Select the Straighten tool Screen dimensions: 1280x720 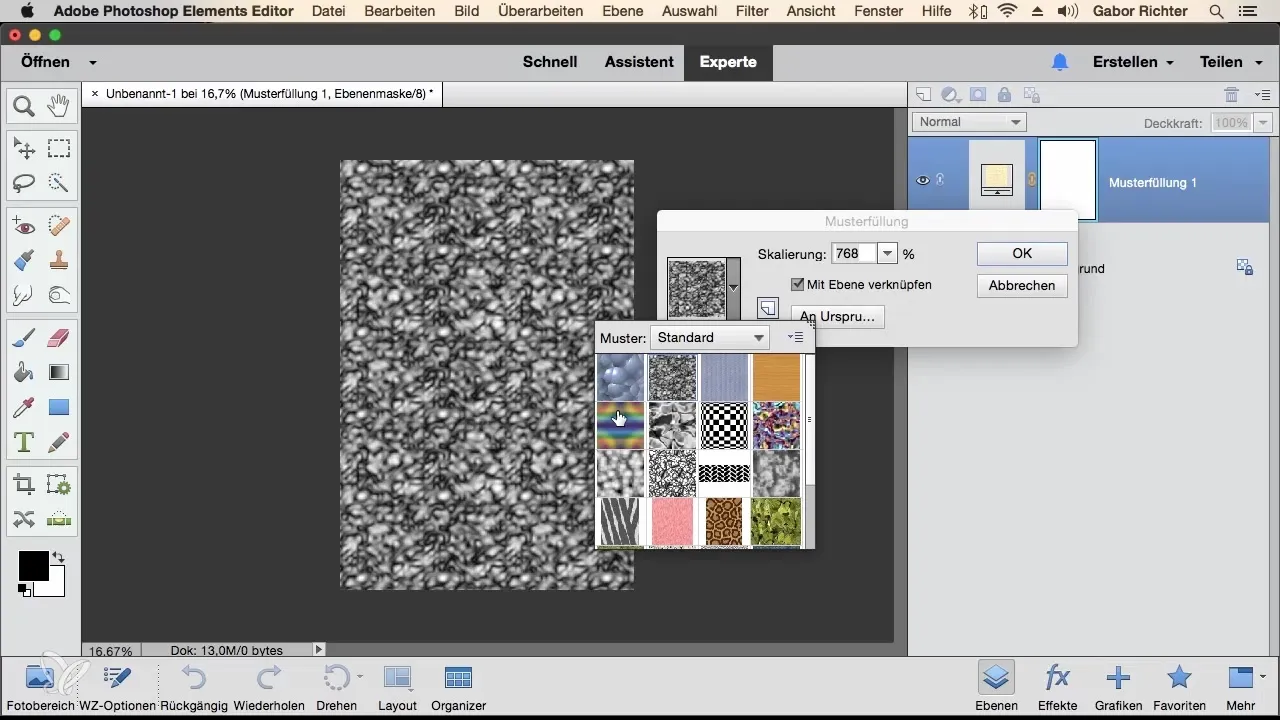tap(58, 519)
